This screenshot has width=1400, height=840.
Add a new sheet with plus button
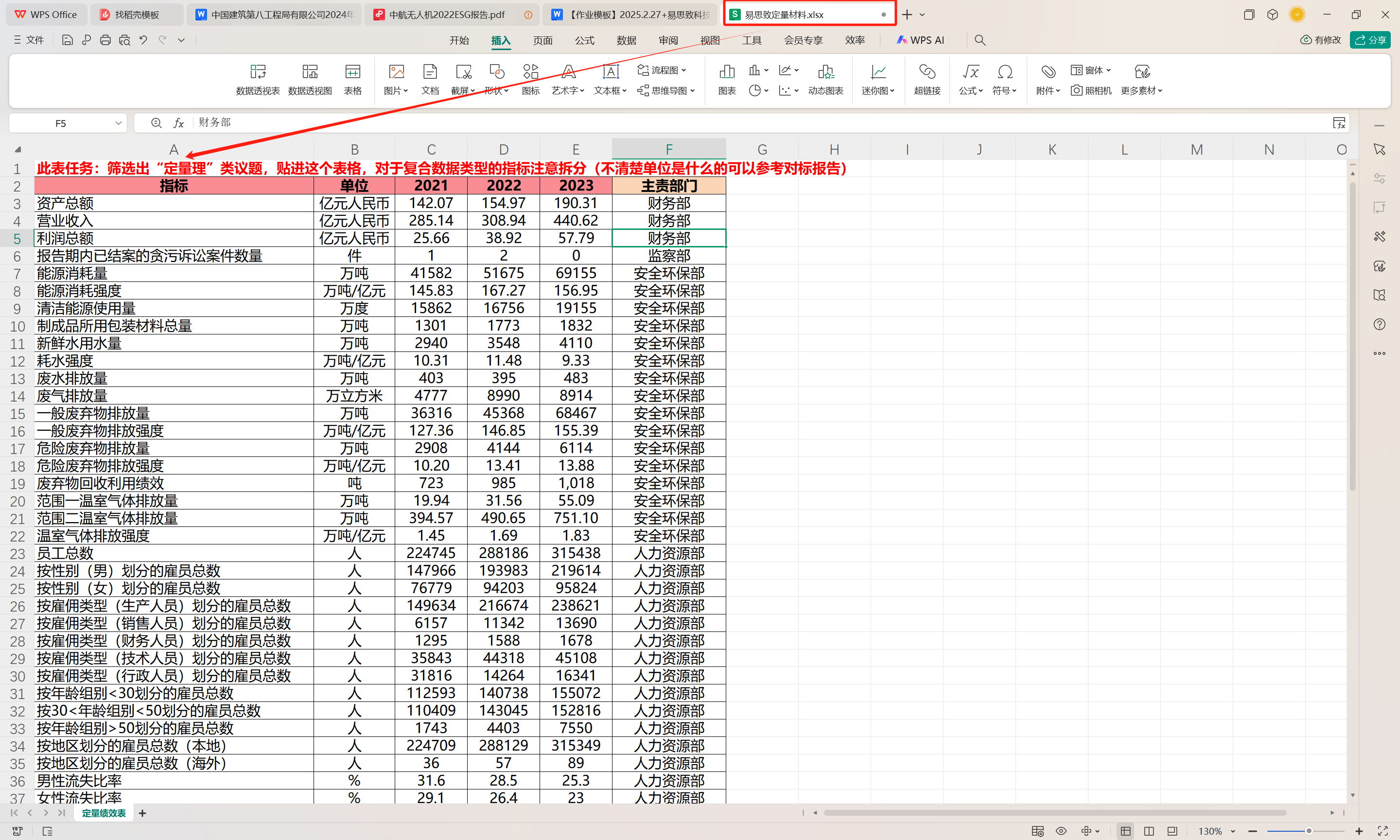coord(142,813)
